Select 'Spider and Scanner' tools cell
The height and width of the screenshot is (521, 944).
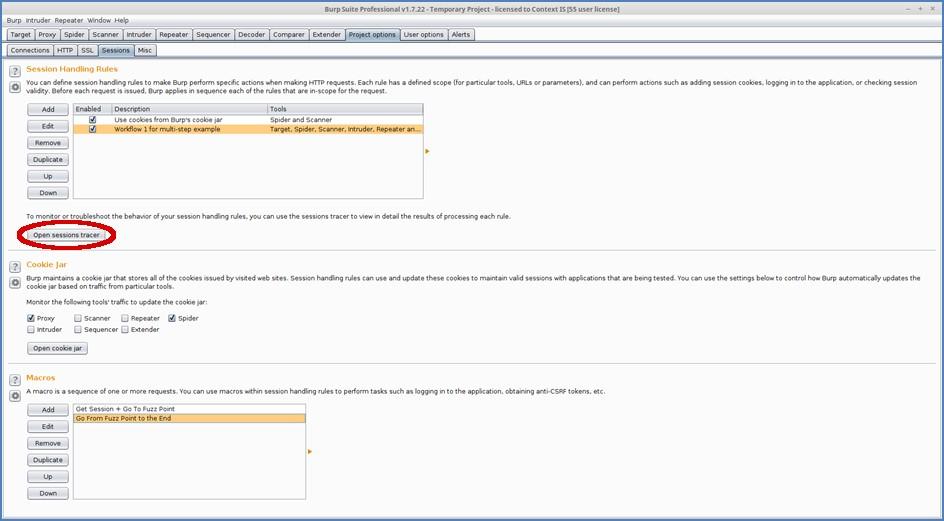[345, 120]
